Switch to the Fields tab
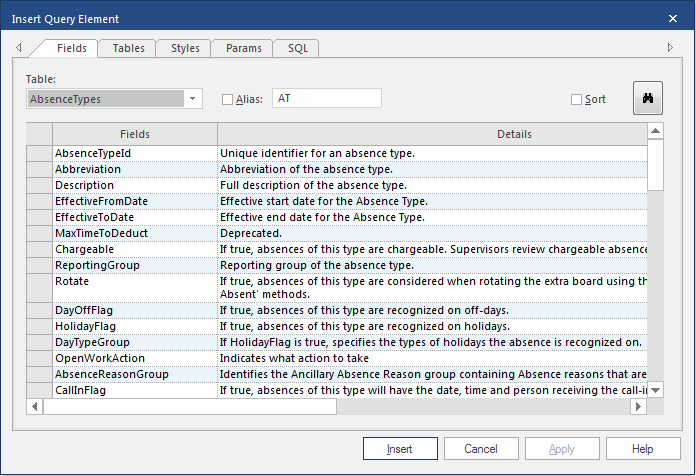This screenshot has height=476, width=696. tap(71, 48)
